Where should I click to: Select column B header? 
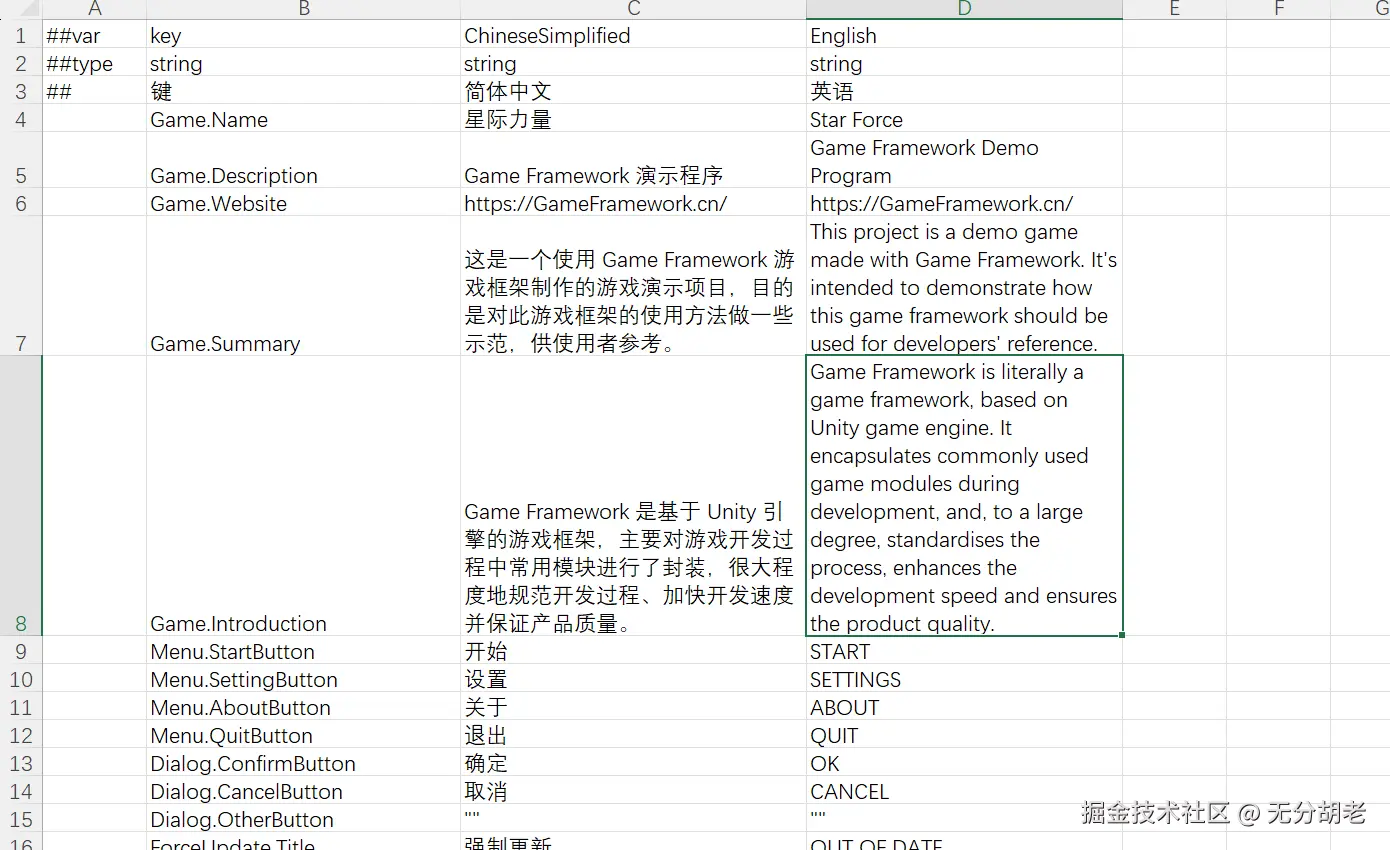303,9
